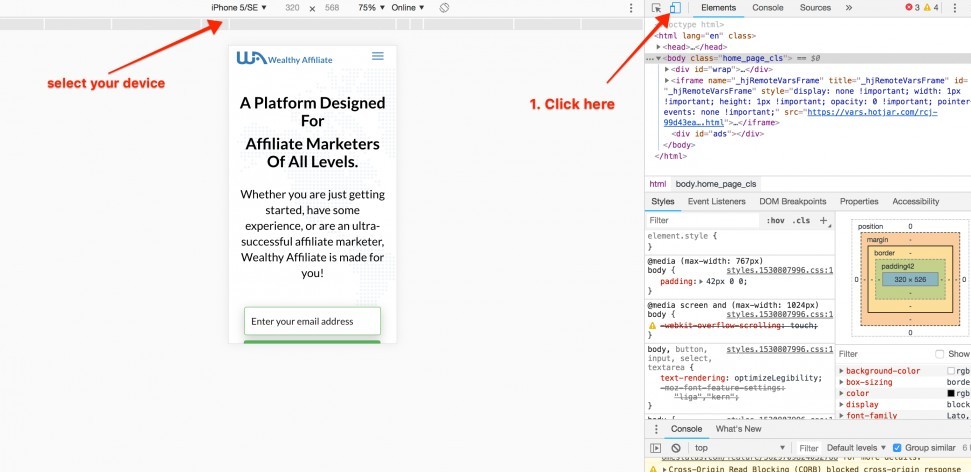Open the red error count indicator
Viewport: 971px width, 472px height.
(x=913, y=8)
